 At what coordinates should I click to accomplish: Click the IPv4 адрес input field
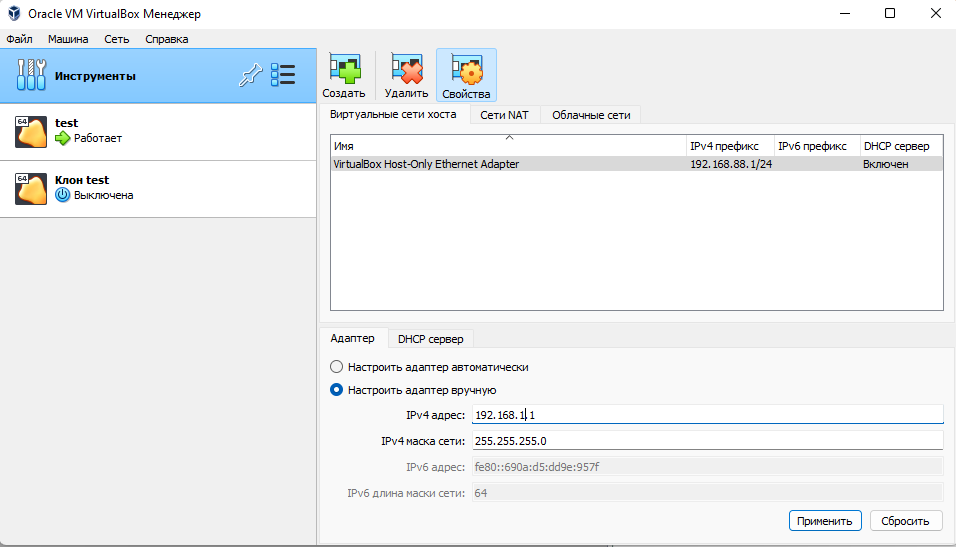[708, 415]
